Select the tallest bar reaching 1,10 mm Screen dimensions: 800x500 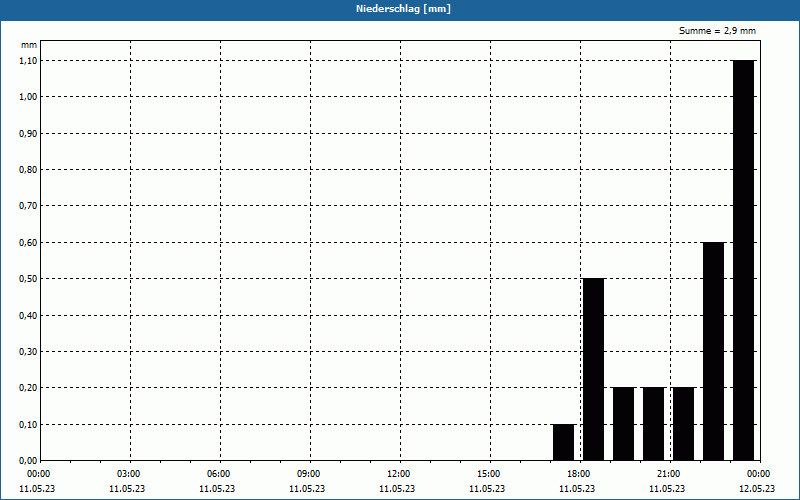point(743,260)
